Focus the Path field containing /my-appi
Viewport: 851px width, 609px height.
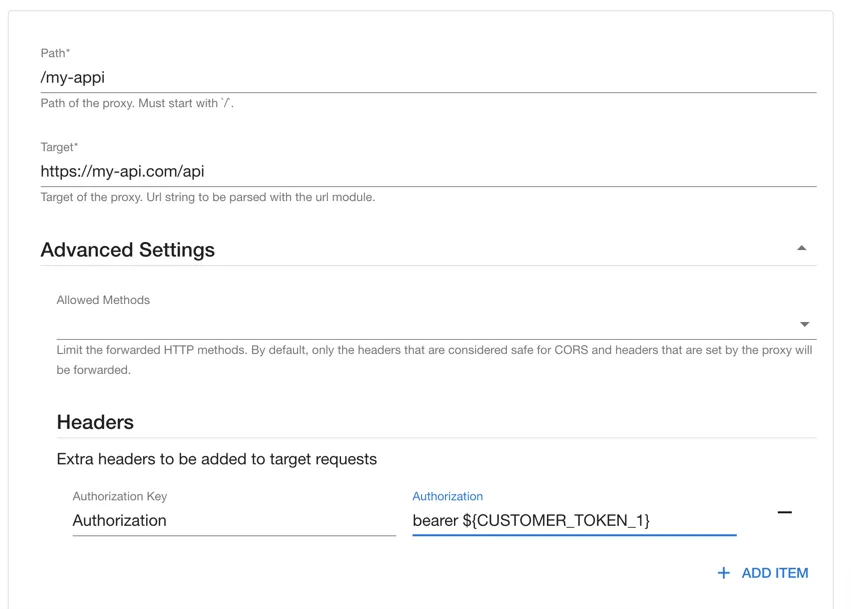pos(428,77)
